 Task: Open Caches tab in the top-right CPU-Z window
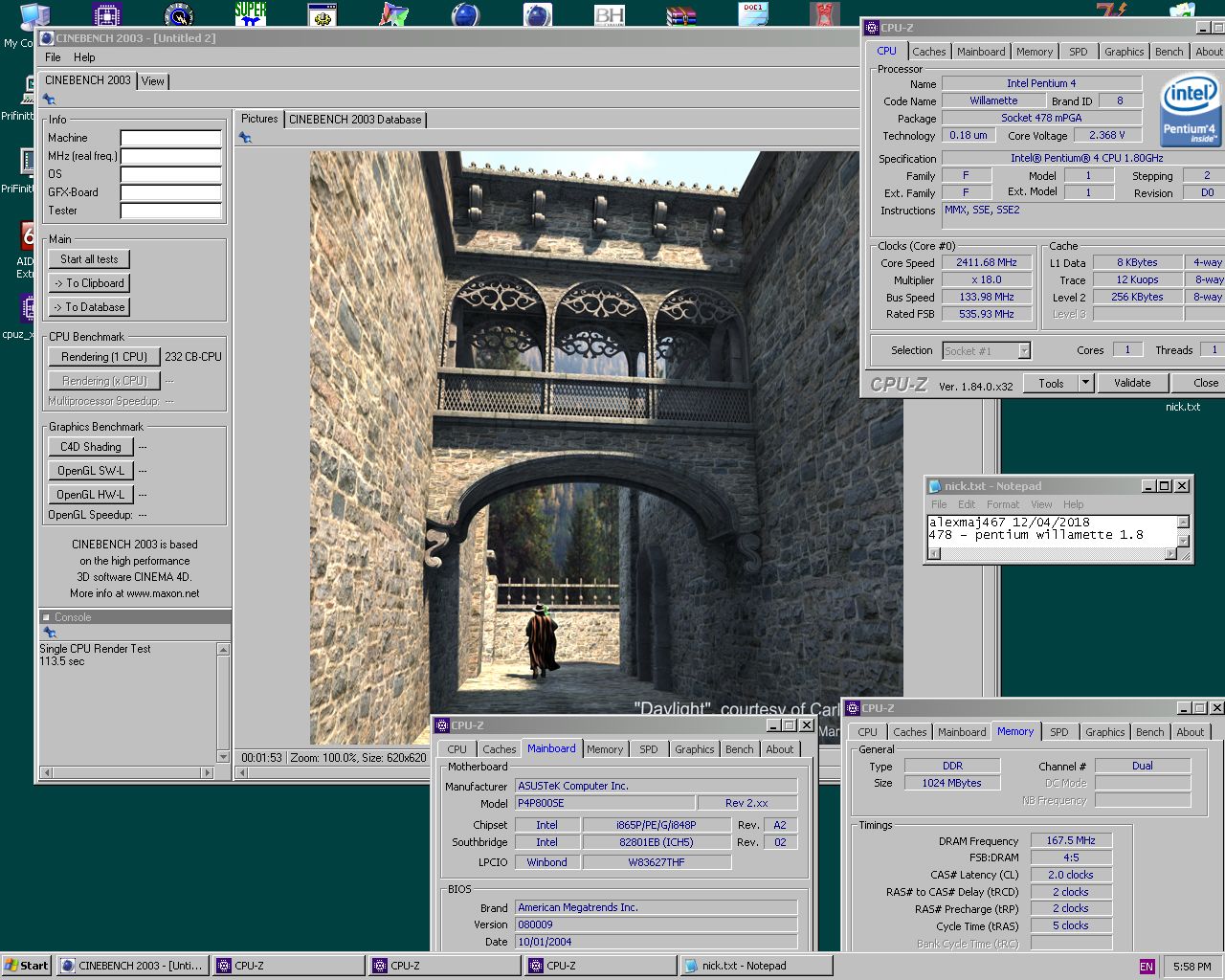pos(928,52)
